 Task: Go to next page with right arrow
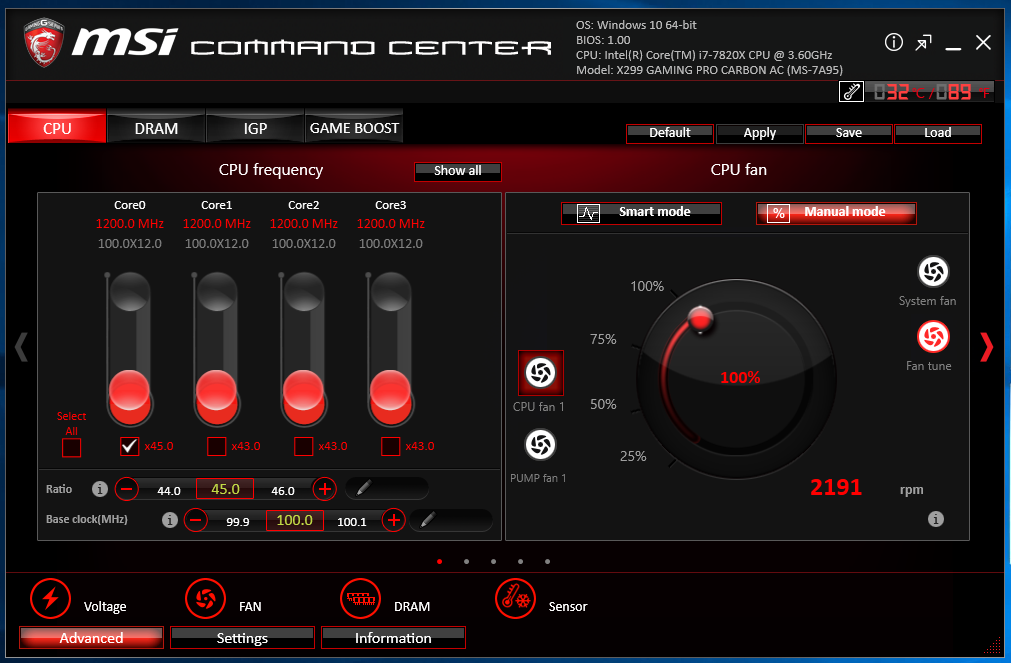986,347
